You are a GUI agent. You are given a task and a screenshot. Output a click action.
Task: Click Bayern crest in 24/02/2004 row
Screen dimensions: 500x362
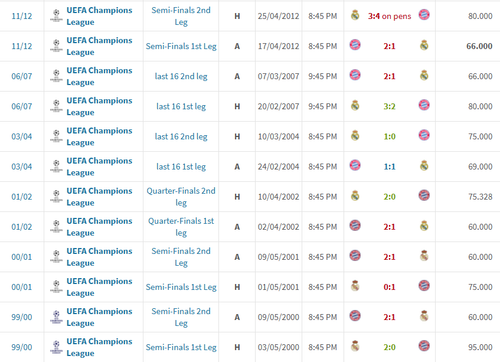pyautogui.click(x=355, y=166)
